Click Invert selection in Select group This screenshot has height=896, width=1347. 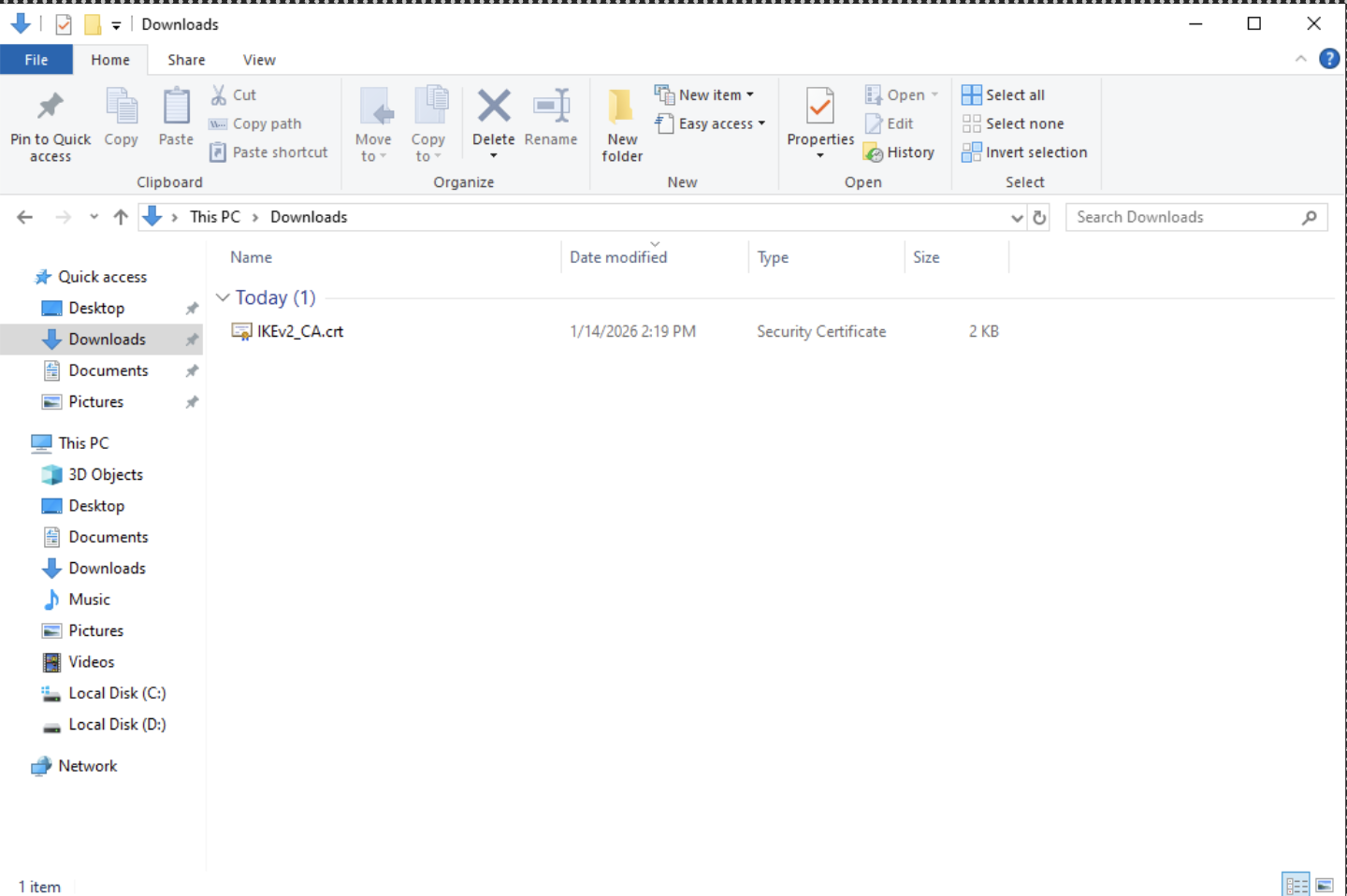click(1024, 152)
